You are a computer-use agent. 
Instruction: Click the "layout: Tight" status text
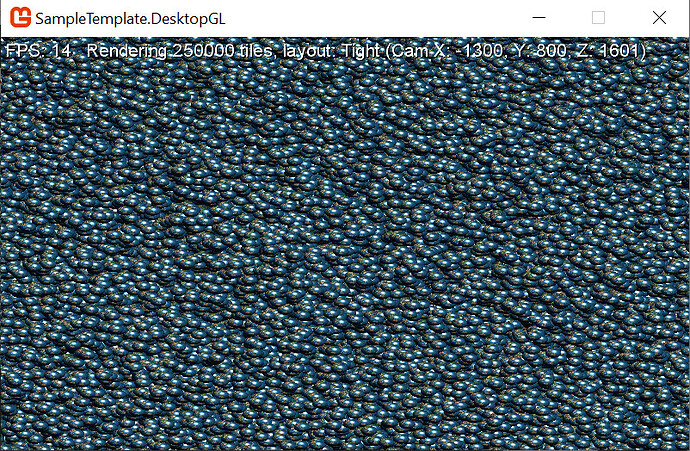(331, 51)
